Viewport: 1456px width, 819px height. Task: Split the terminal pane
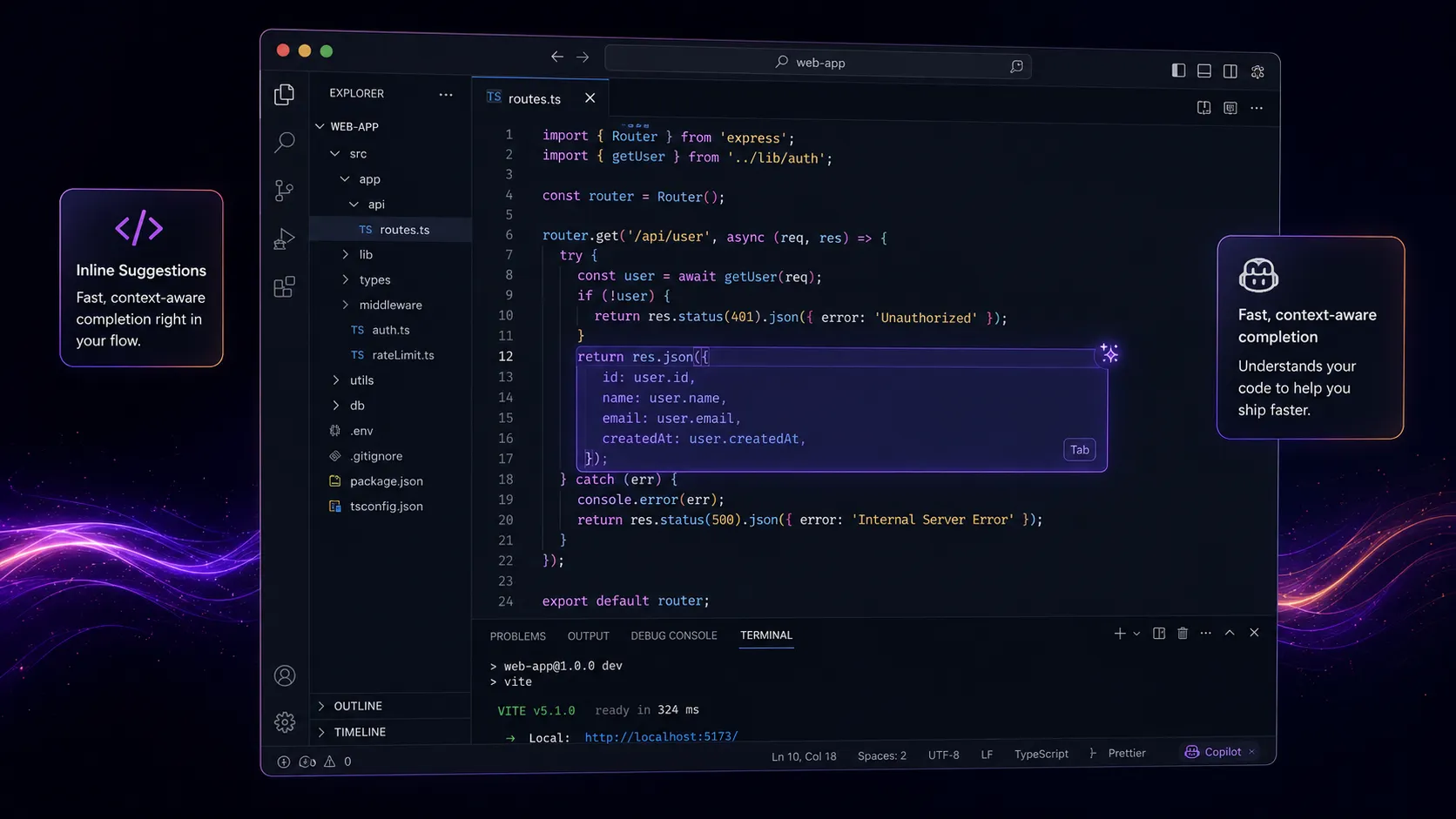(1159, 634)
